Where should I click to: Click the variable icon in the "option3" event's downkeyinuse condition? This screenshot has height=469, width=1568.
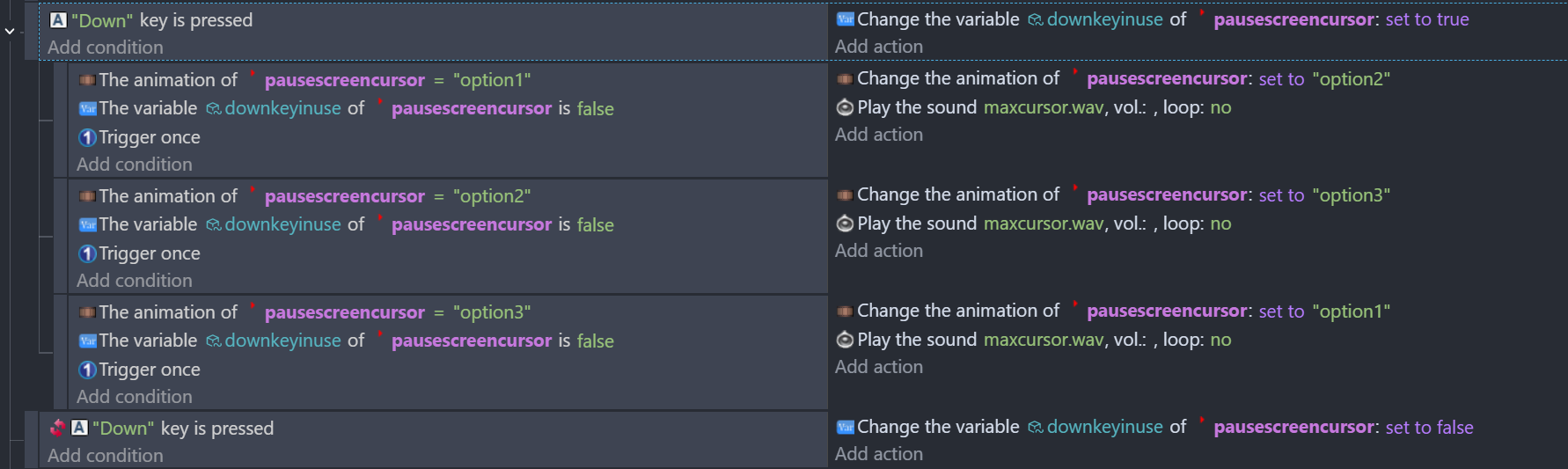click(x=87, y=341)
